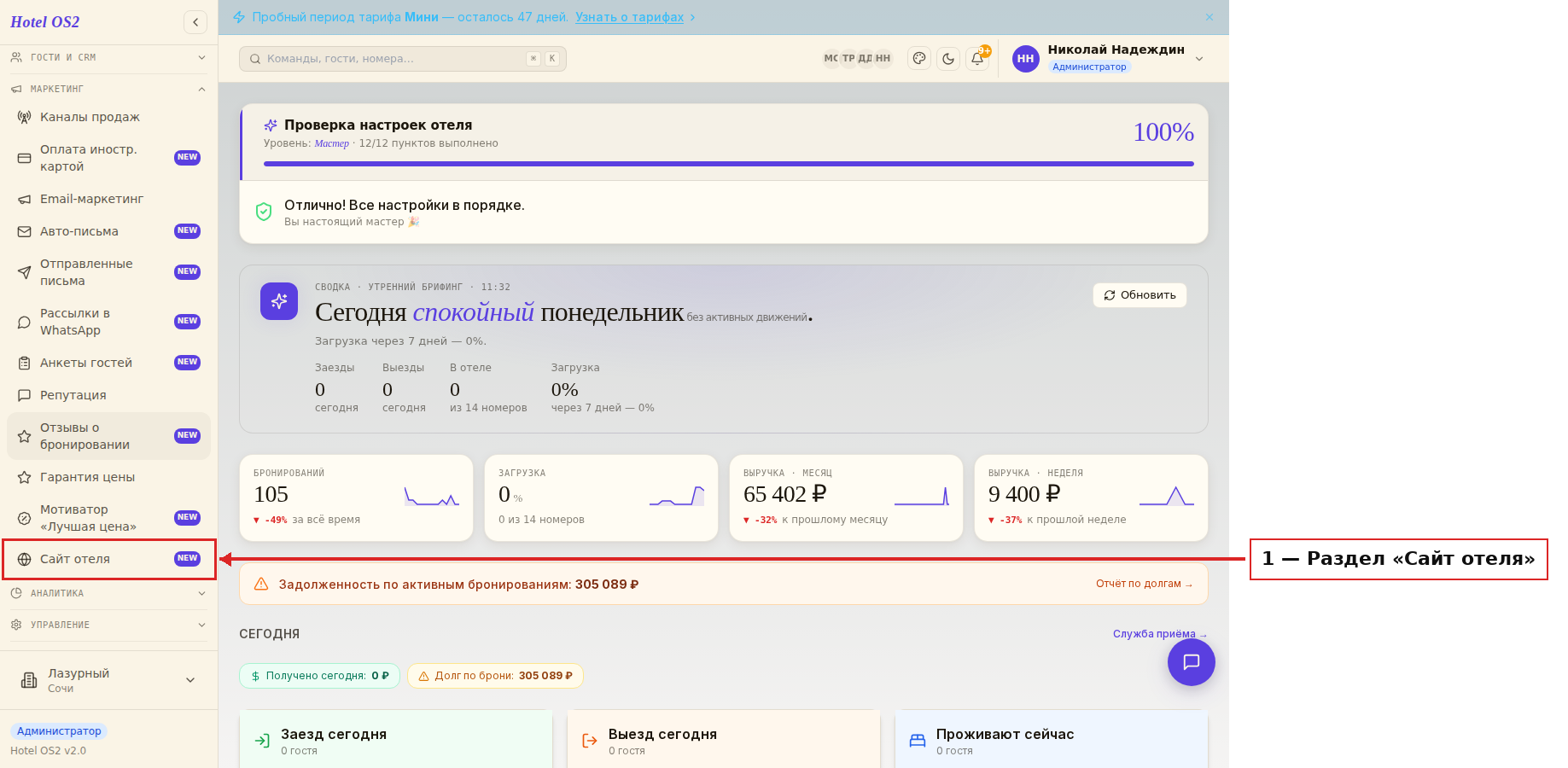Open the color theme palette icon
Screen dimensions: 1568x768
click(x=919, y=58)
